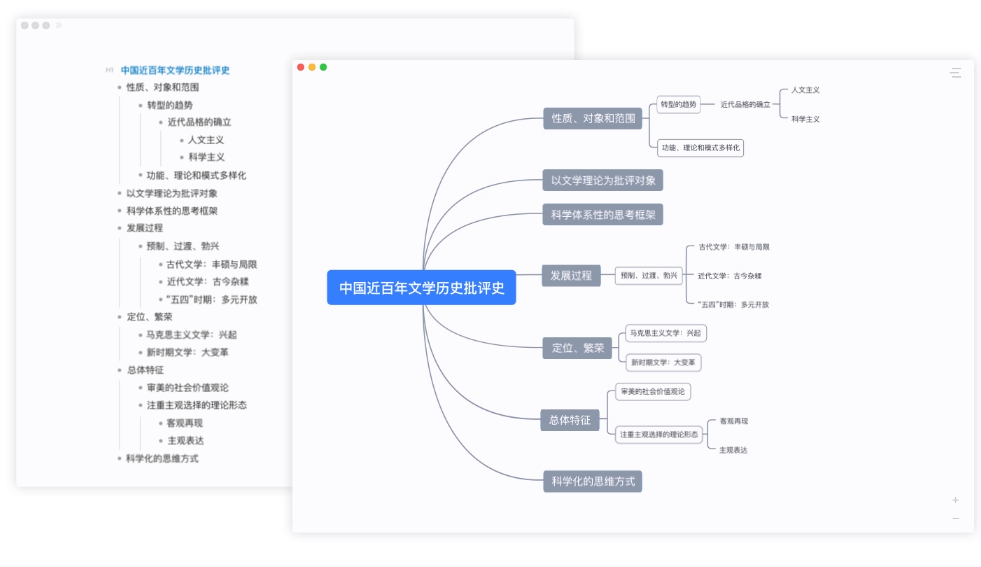The image size is (981, 567).
Task: Click the outline title 中国近百年文学历史批评史
Action: [175, 70]
